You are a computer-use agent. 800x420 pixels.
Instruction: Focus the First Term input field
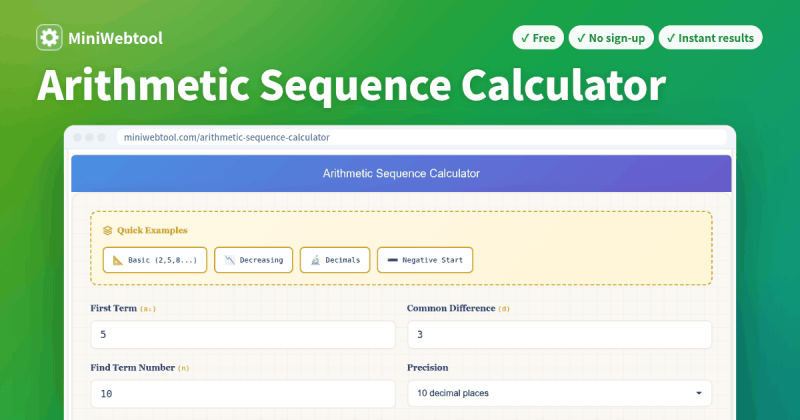click(x=243, y=335)
